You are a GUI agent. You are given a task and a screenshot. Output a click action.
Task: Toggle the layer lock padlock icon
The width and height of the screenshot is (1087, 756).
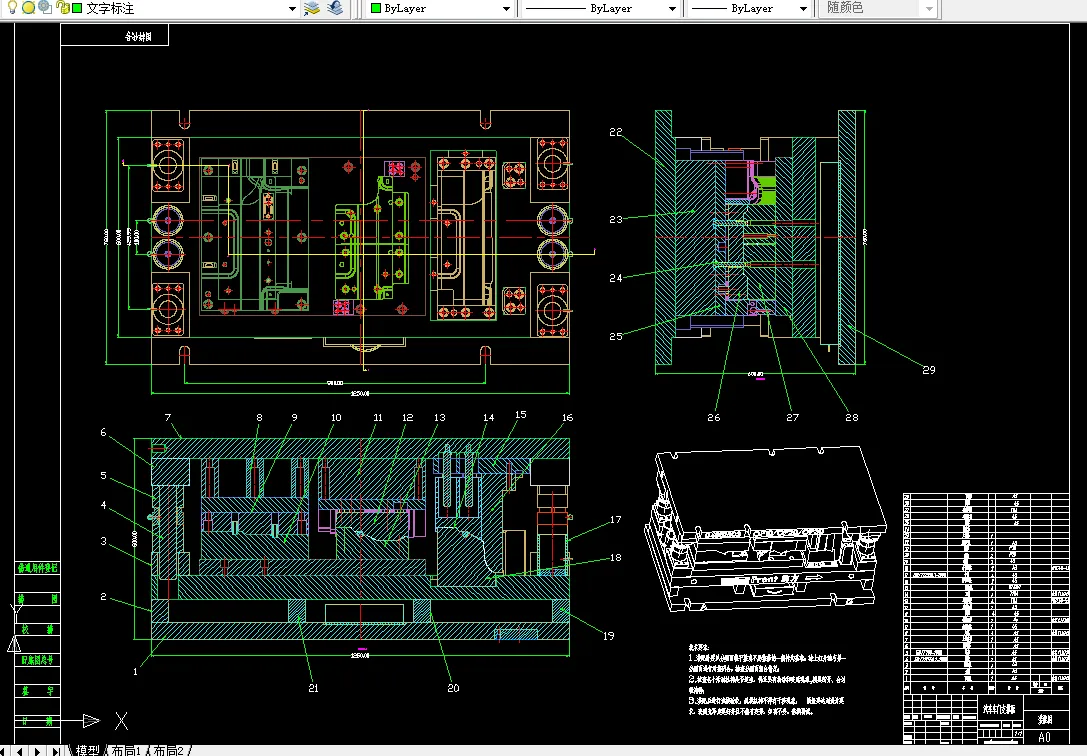tap(62, 8)
